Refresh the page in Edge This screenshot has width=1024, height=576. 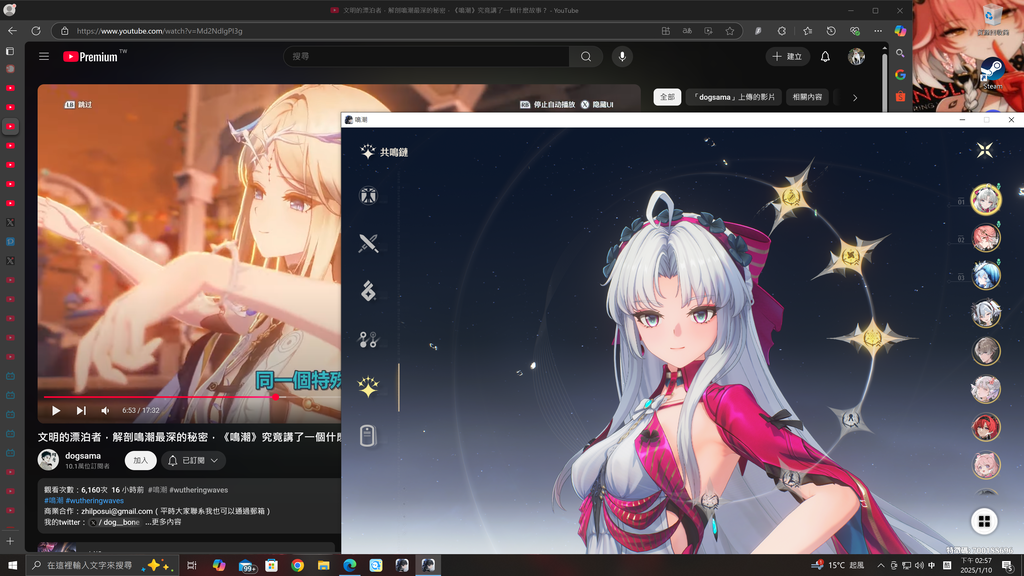(36, 31)
